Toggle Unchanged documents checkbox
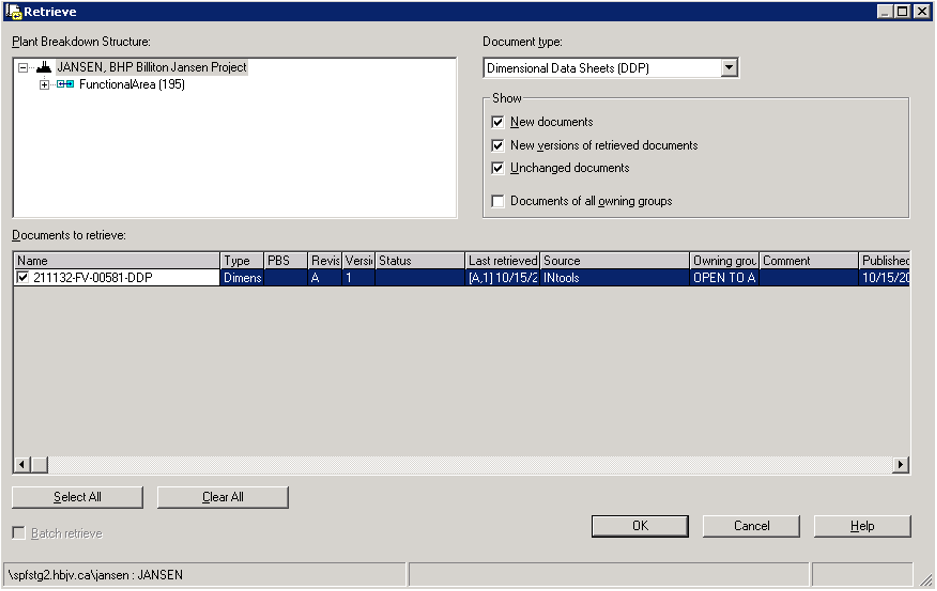This screenshot has width=937, height=591. coord(498,168)
